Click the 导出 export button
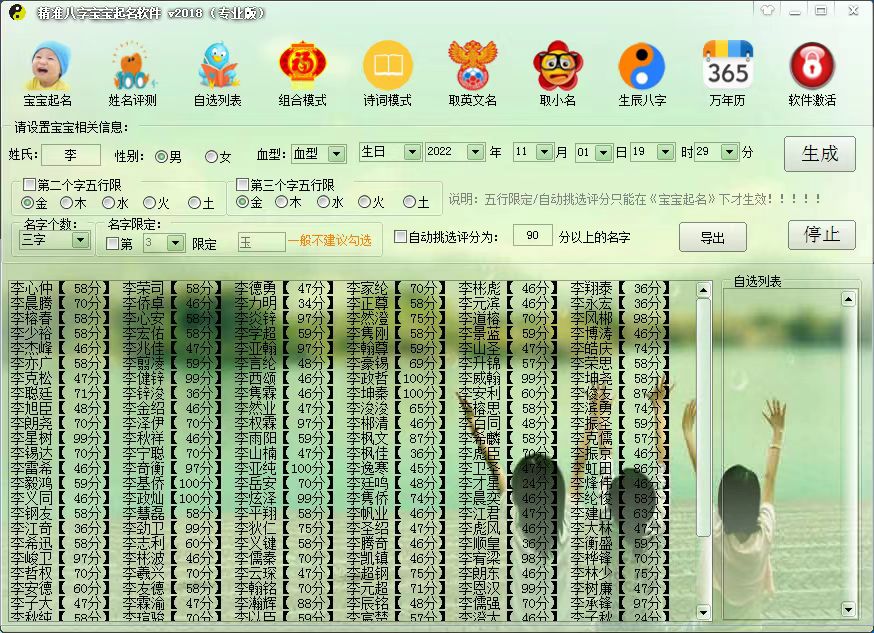This screenshot has width=874, height=633. coord(713,236)
